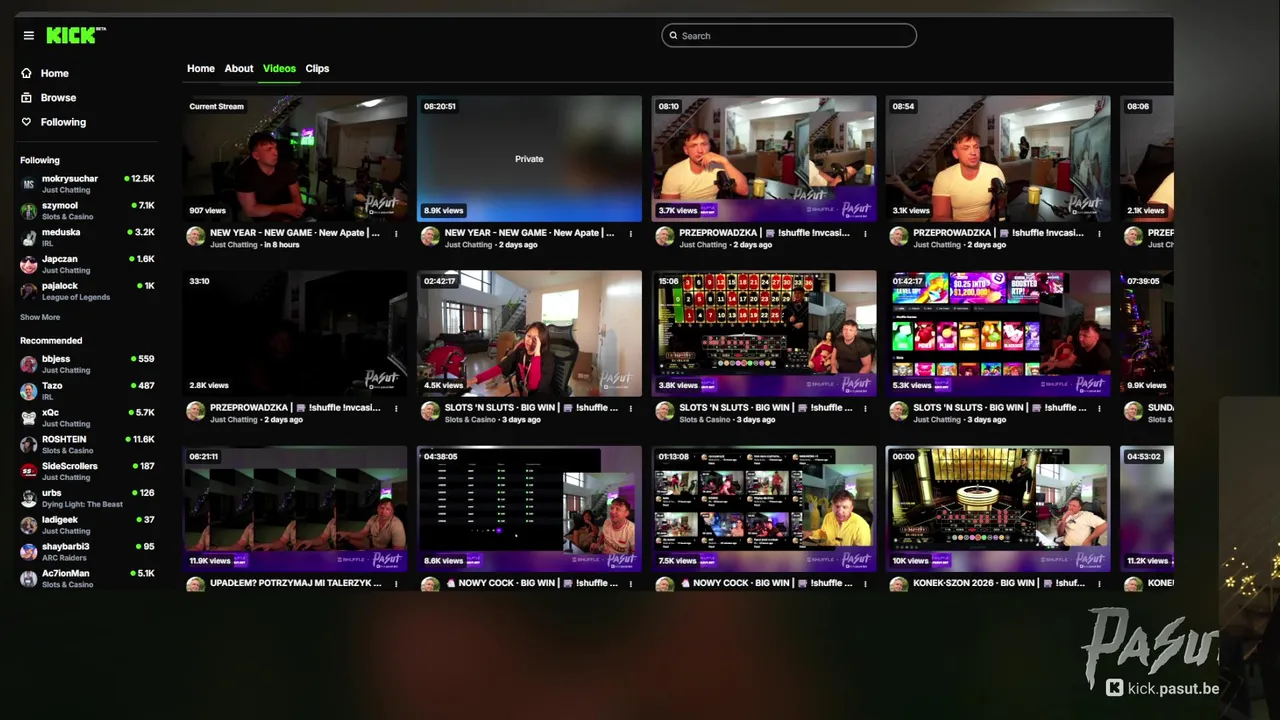The width and height of the screenshot is (1280, 720).
Task: Click the search magnifier icon
Action: point(673,36)
